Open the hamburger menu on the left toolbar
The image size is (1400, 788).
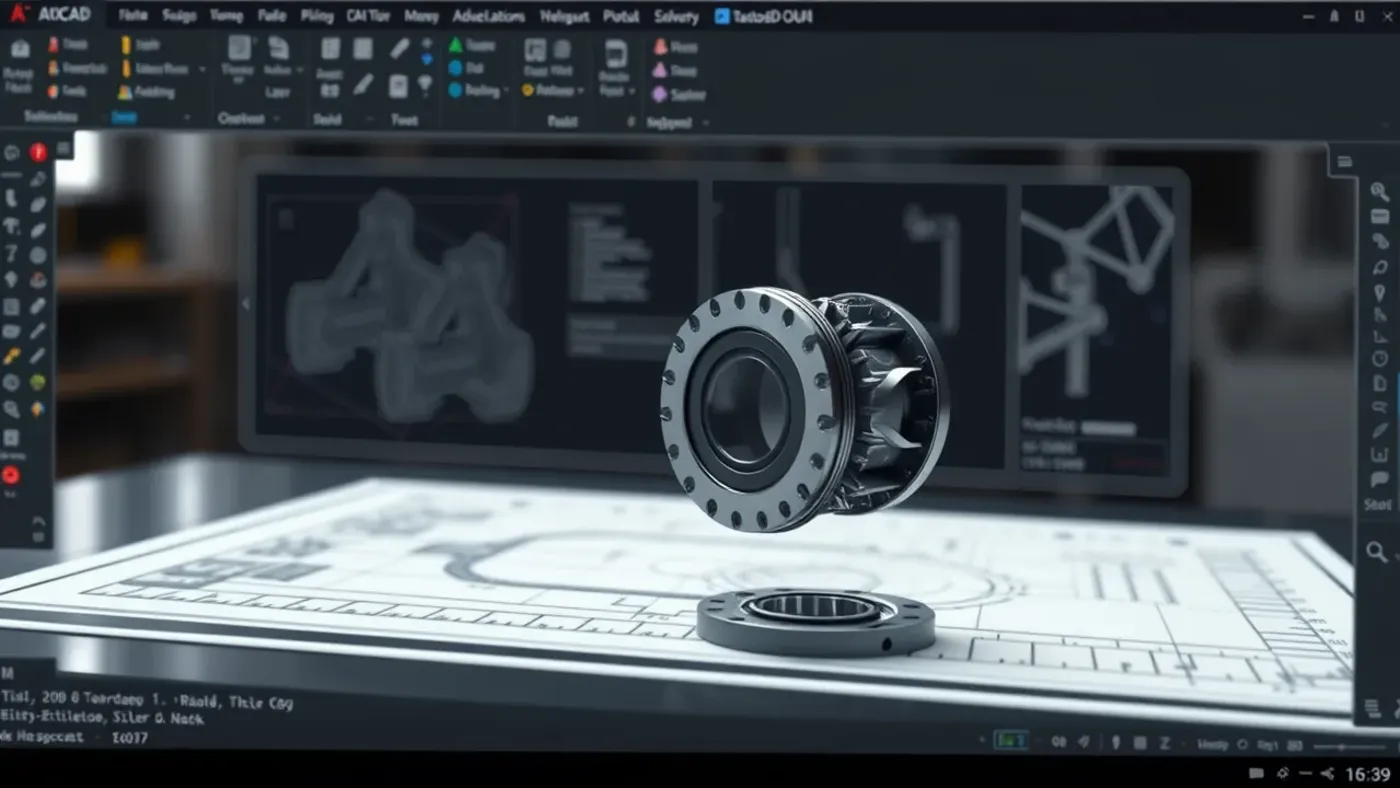coord(64,149)
